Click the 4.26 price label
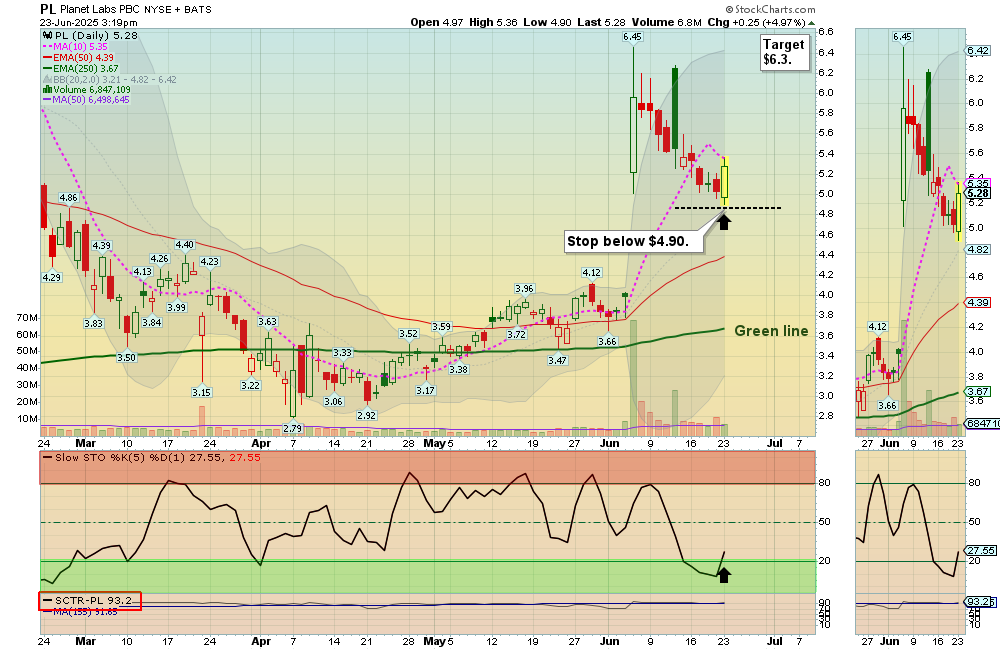 click(x=159, y=259)
